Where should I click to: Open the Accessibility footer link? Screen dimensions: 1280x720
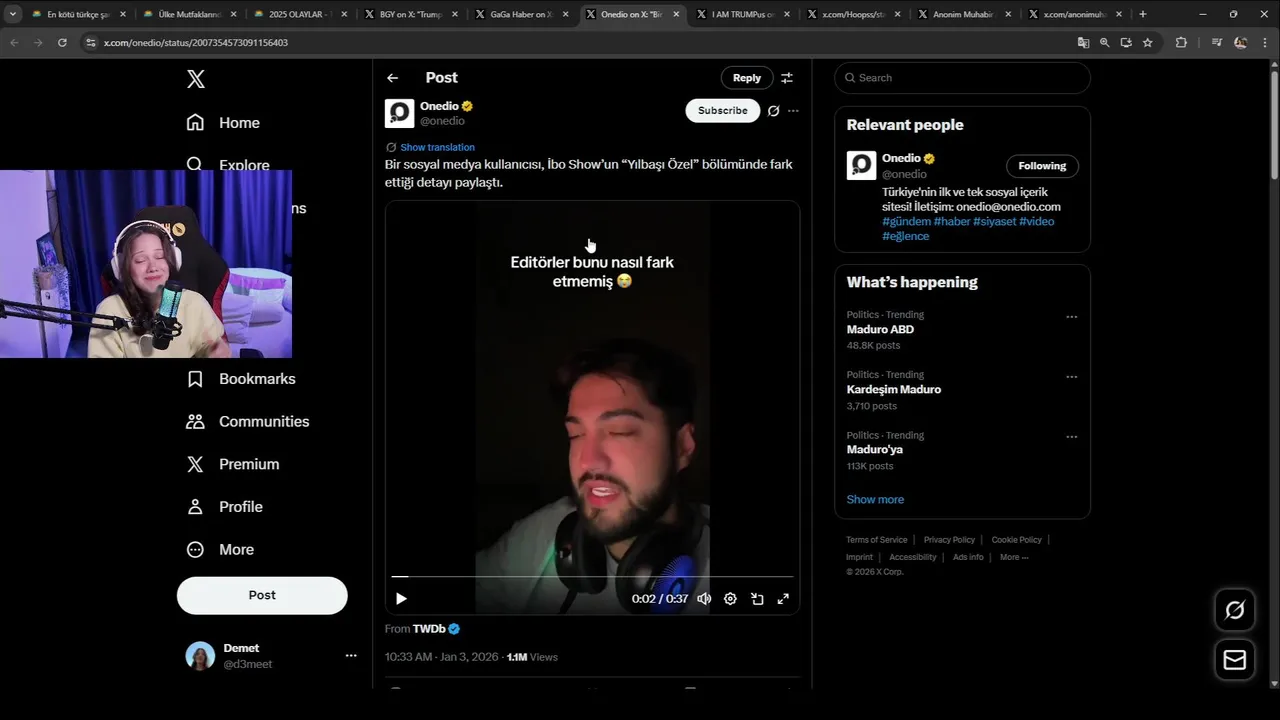click(913, 557)
